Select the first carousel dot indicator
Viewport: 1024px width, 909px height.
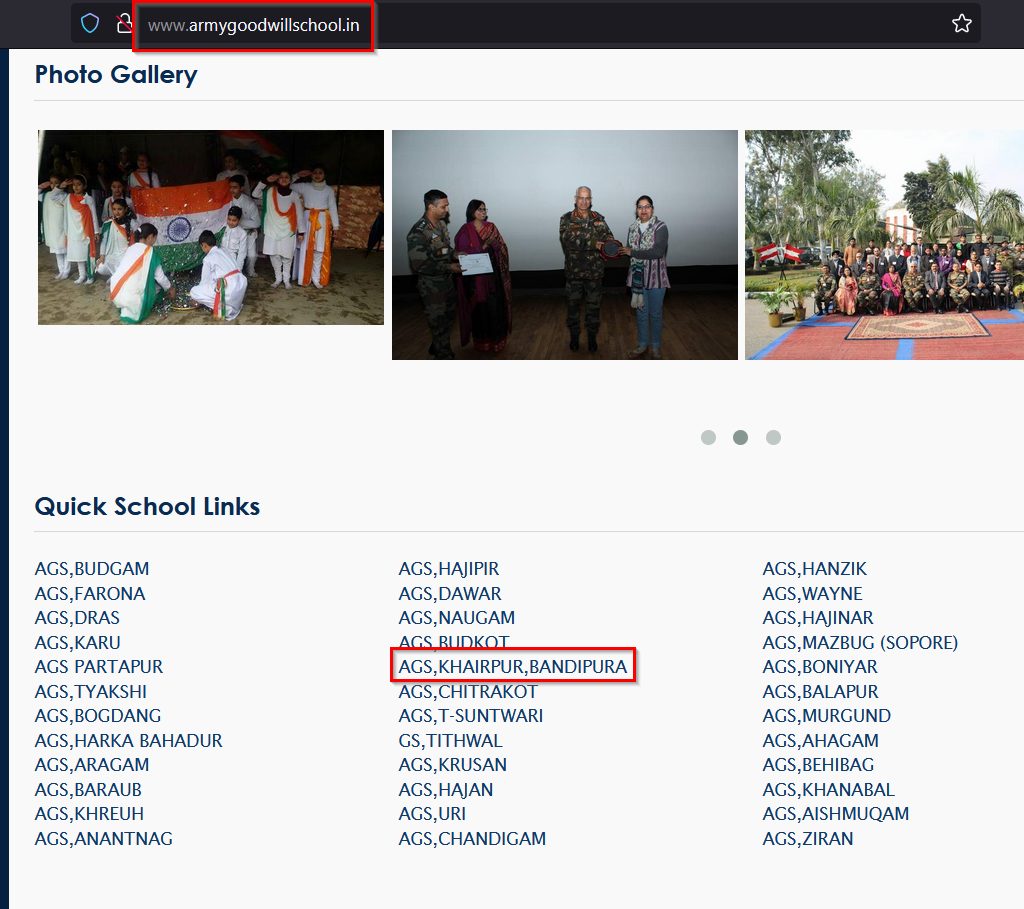(708, 437)
